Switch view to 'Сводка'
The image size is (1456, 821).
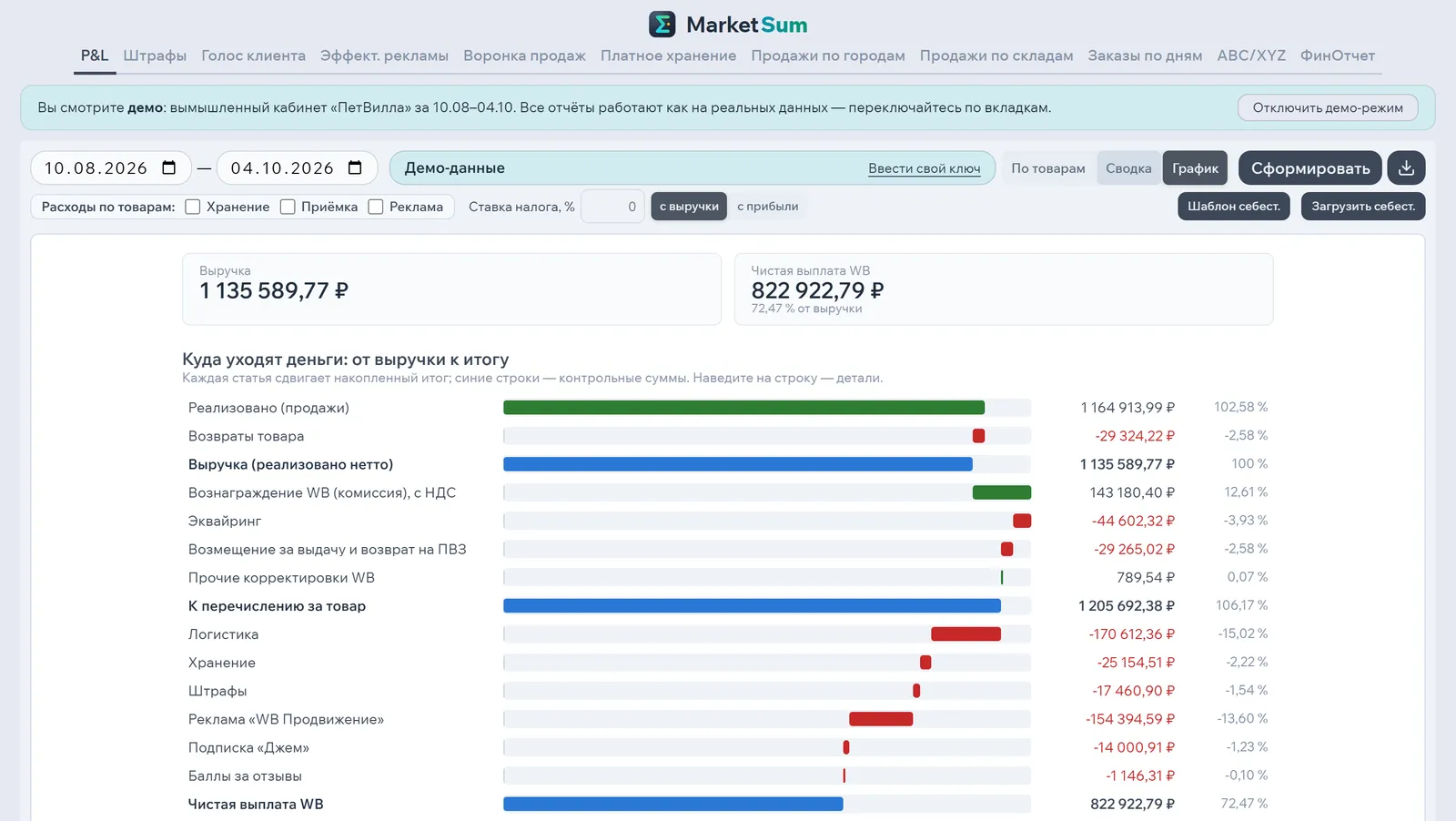coord(1128,168)
